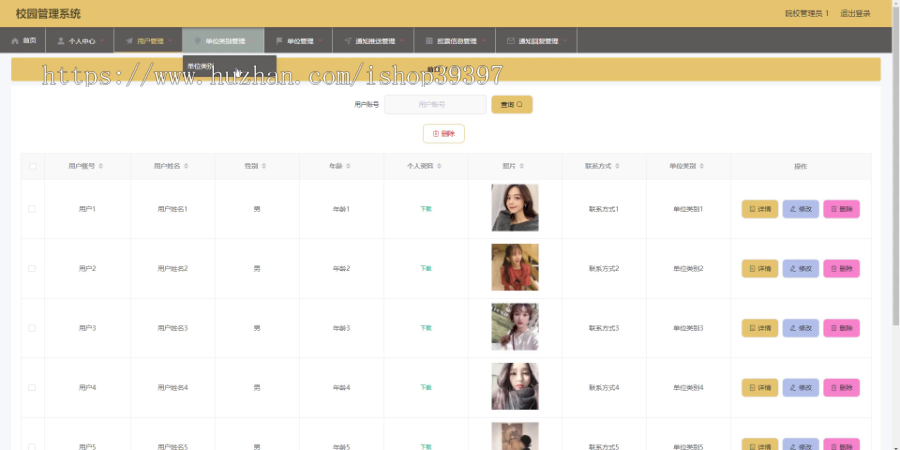Click 修改 for row 用户2
Image resolution: width=900 pixels, height=450 pixels.
pos(801,269)
